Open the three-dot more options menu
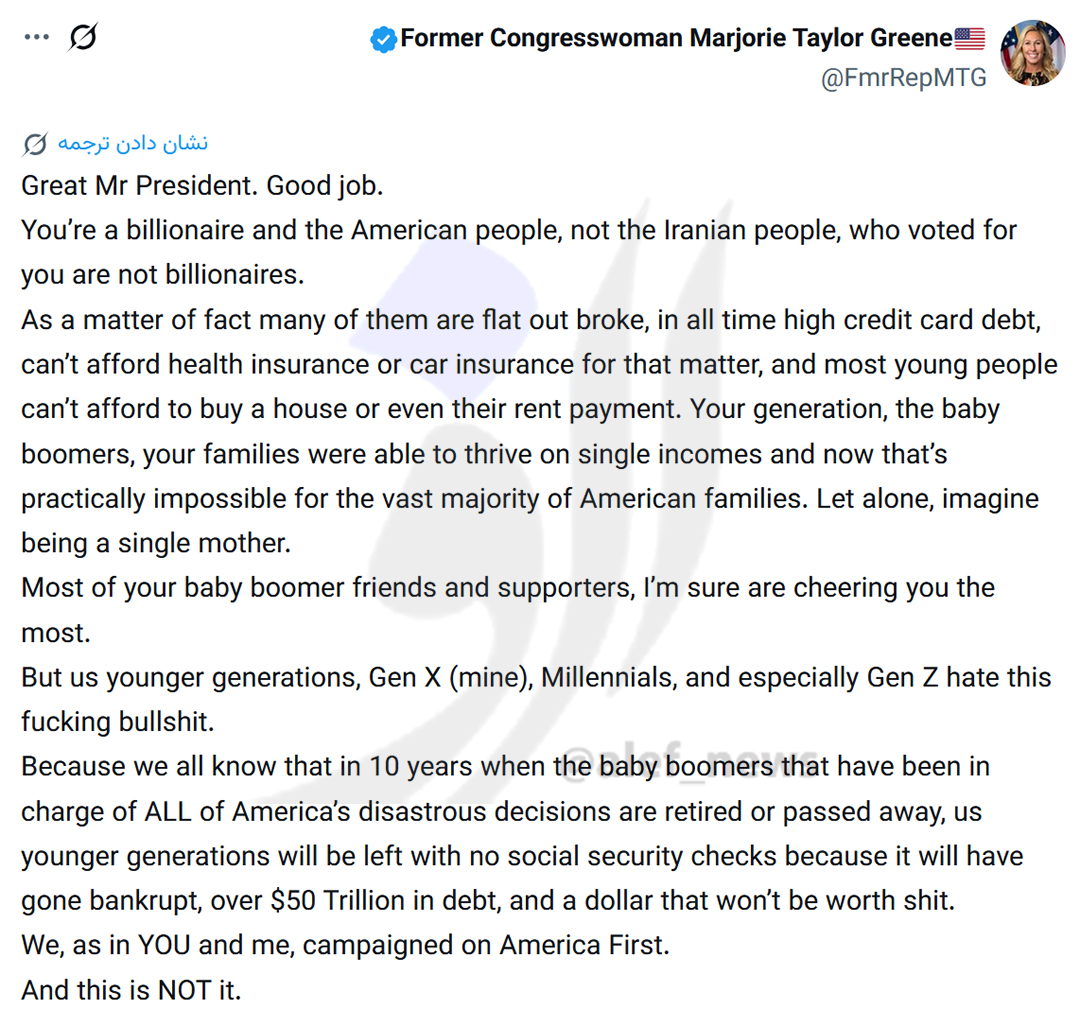 click(37, 38)
